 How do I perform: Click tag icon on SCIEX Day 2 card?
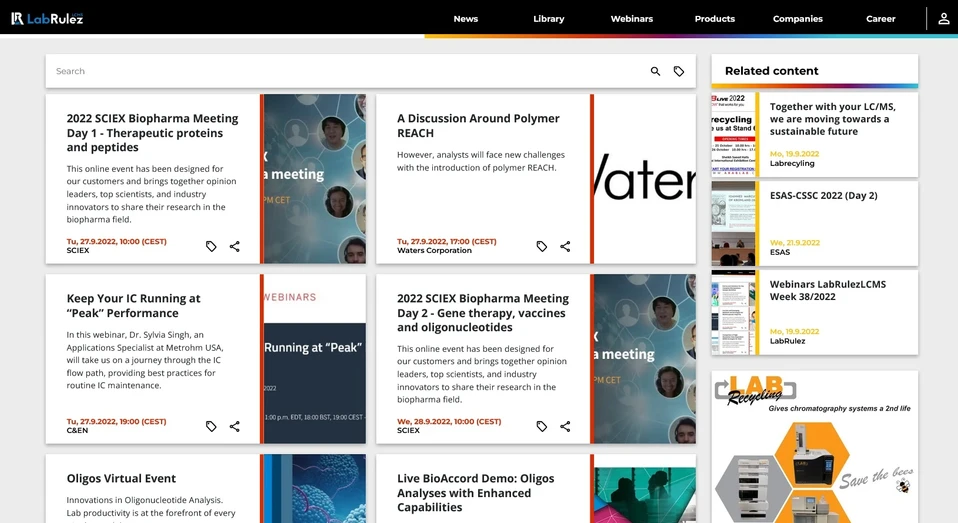pyautogui.click(x=541, y=426)
